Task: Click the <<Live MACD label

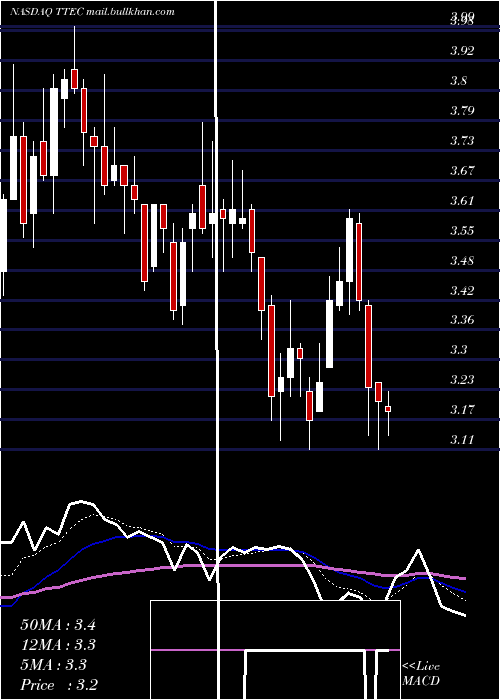Action: (421, 673)
